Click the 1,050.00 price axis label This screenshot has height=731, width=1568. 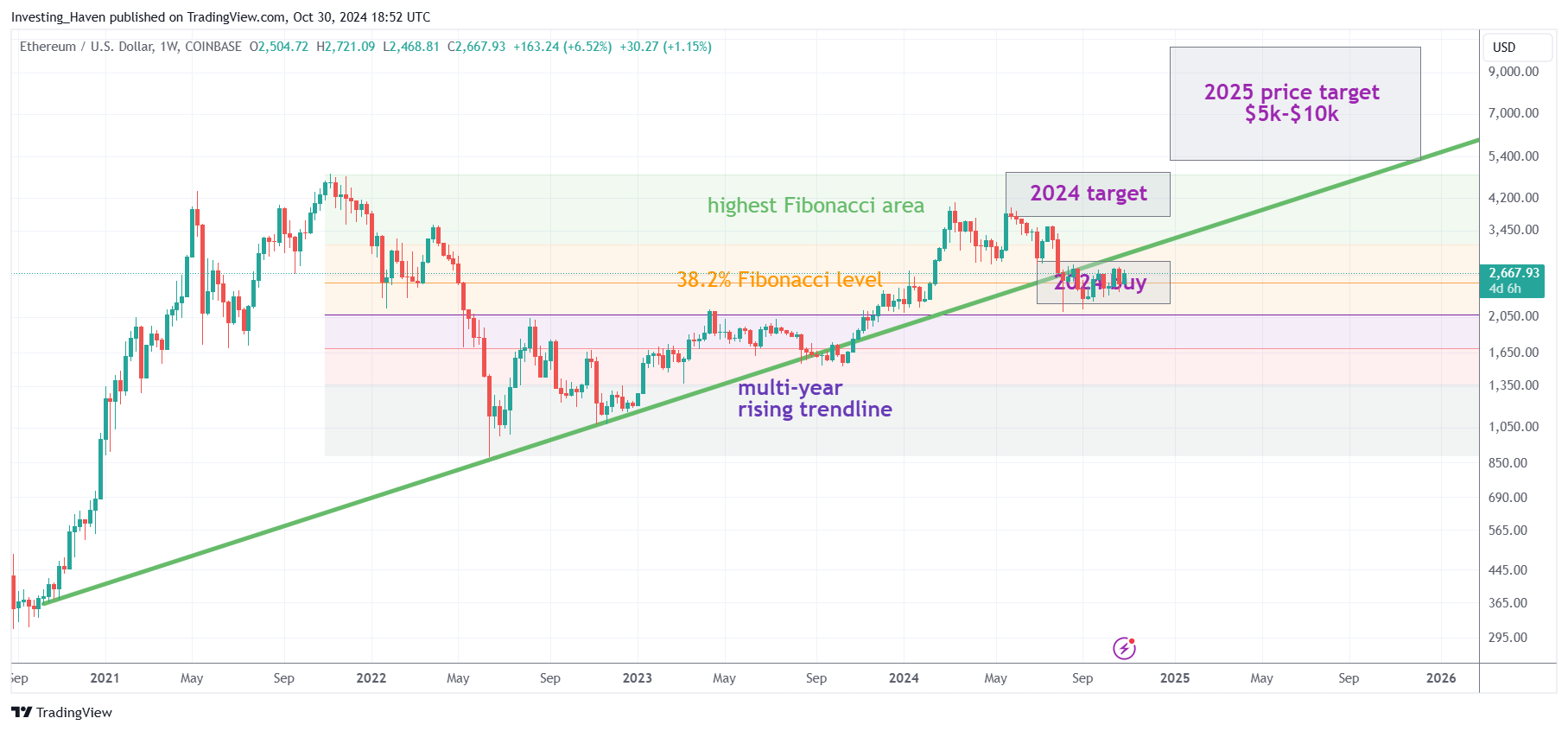point(1514,427)
